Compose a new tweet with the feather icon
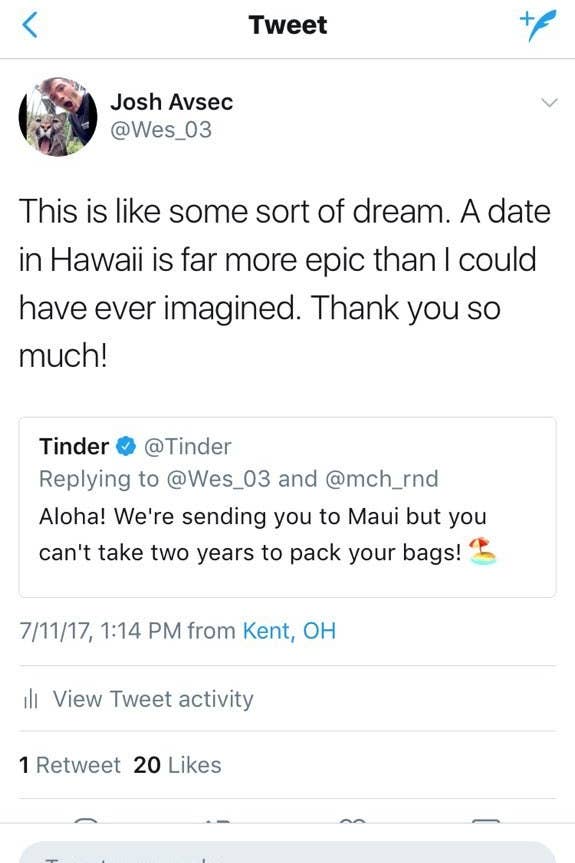 coord(538,25)
